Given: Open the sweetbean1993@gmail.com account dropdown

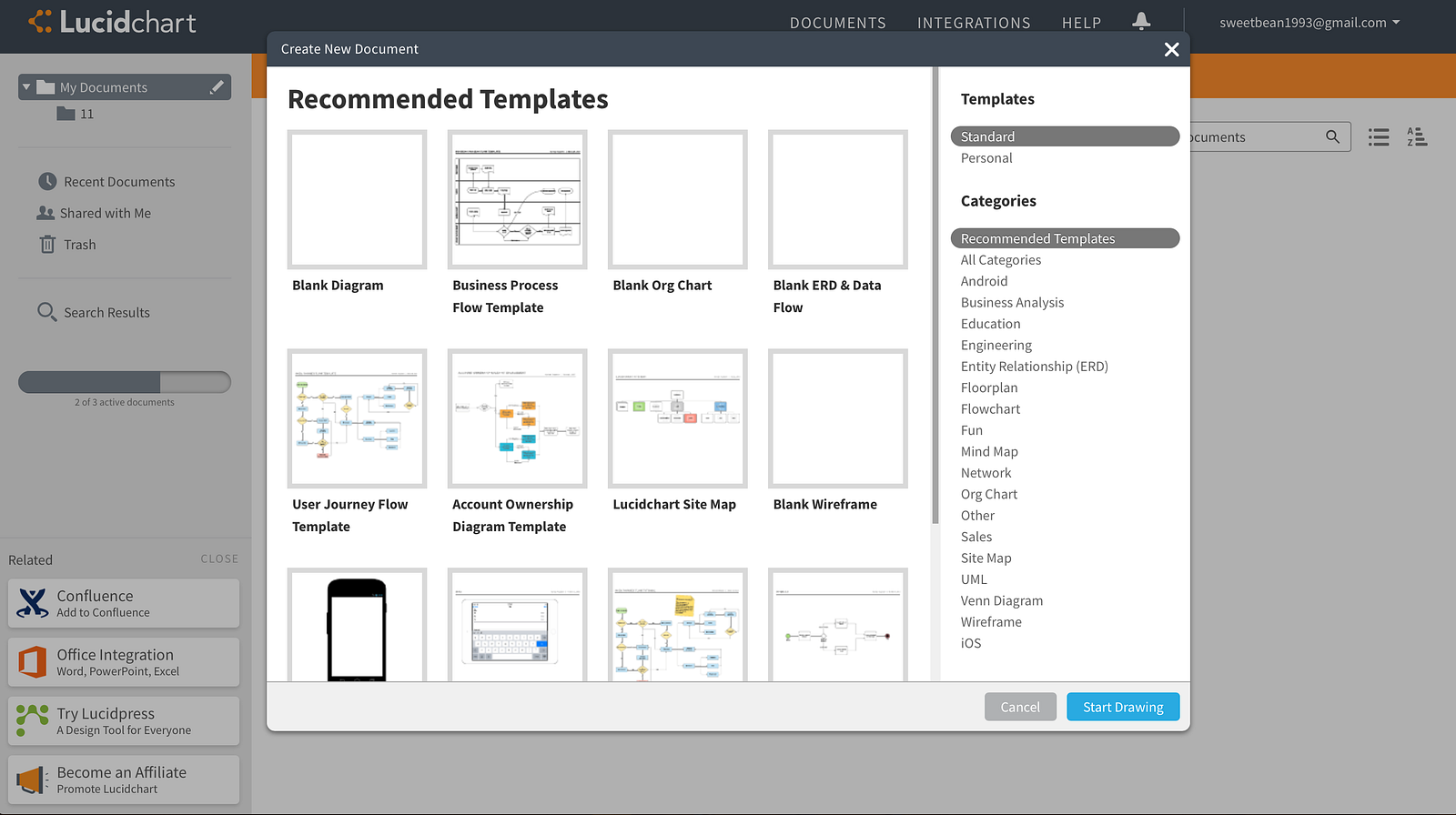Looking at the screenshot, I should [x=1309, y=23].
